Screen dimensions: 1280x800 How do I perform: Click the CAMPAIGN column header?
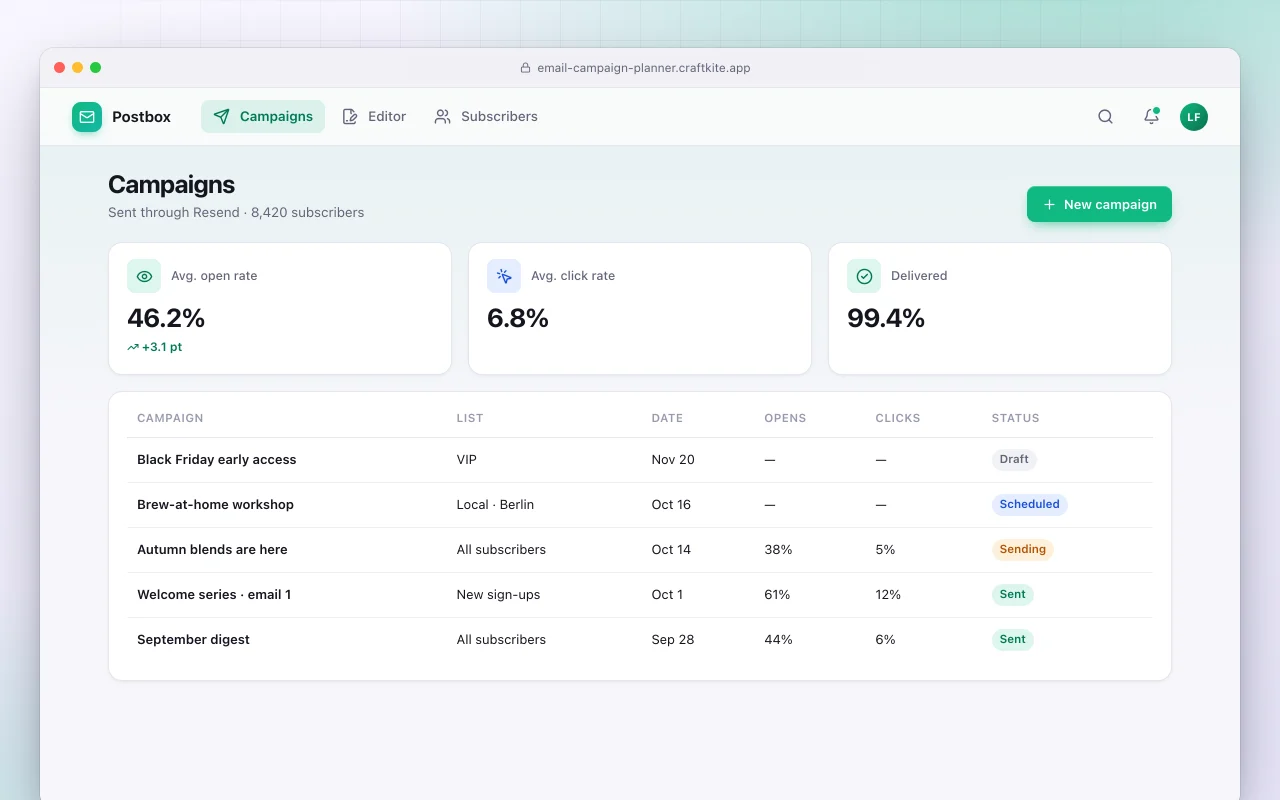(x=170, y=418)
